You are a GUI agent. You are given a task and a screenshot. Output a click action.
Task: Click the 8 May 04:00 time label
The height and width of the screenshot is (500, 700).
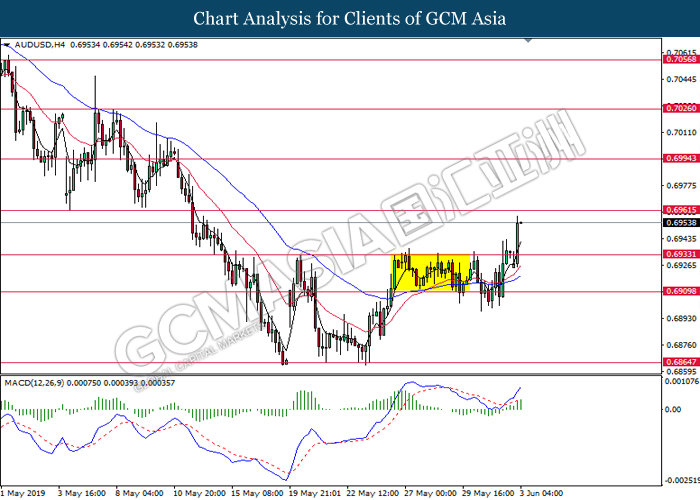click(x=140, y=493)
